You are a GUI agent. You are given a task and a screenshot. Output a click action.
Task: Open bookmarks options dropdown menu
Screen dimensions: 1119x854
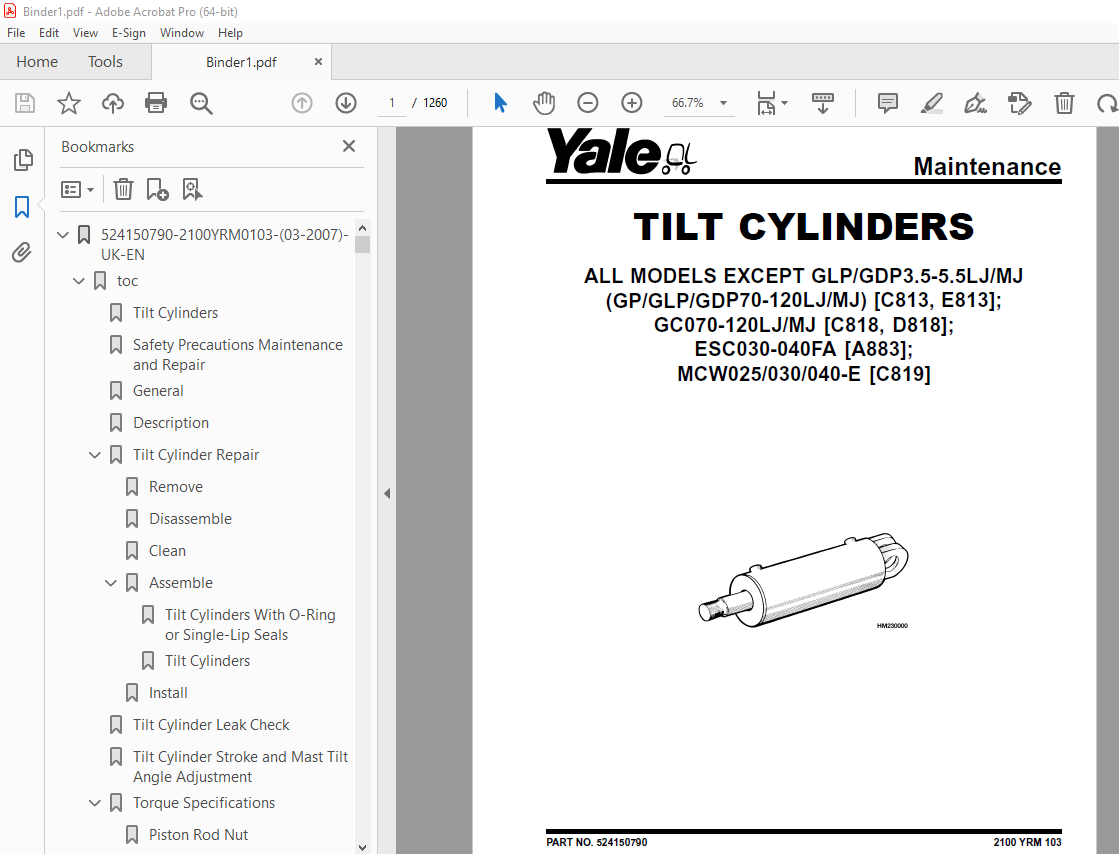[x=77, y=189]
